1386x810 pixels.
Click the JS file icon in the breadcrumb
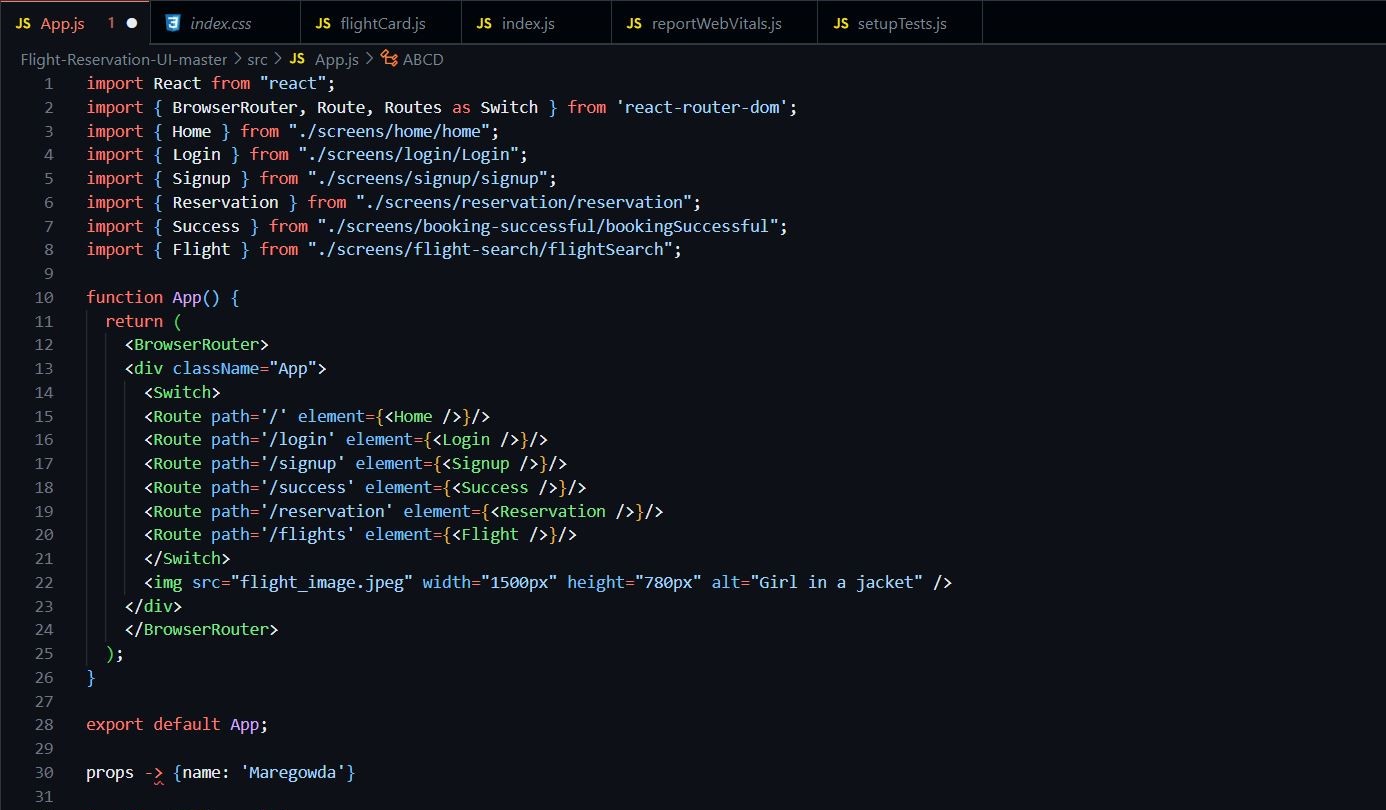coord(297,60)
